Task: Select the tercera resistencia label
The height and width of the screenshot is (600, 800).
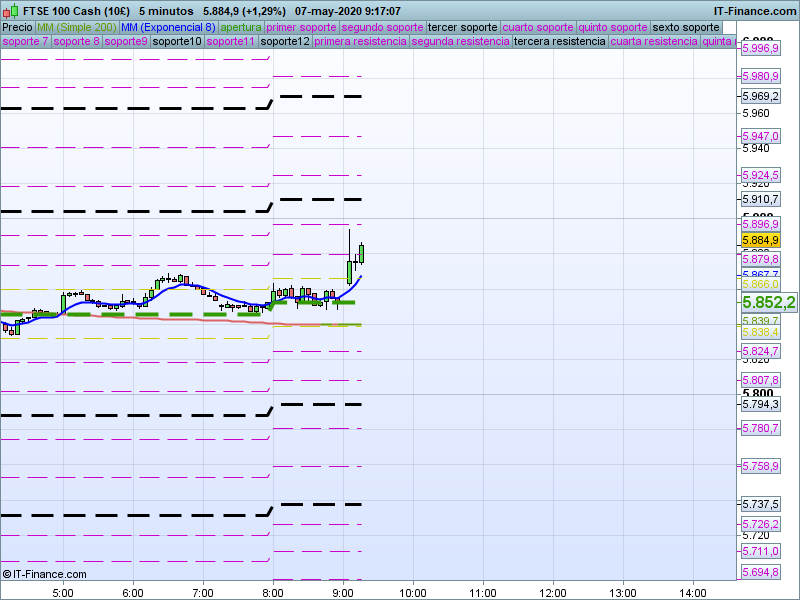Action: pyautogui.click(x=558, y=42)
